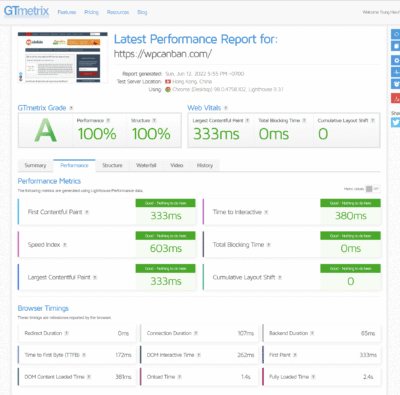The width and height of the screenshot is (400, 395).
Task: Click the https://wpcanban.com/ URL link
Action: (163, 54)
